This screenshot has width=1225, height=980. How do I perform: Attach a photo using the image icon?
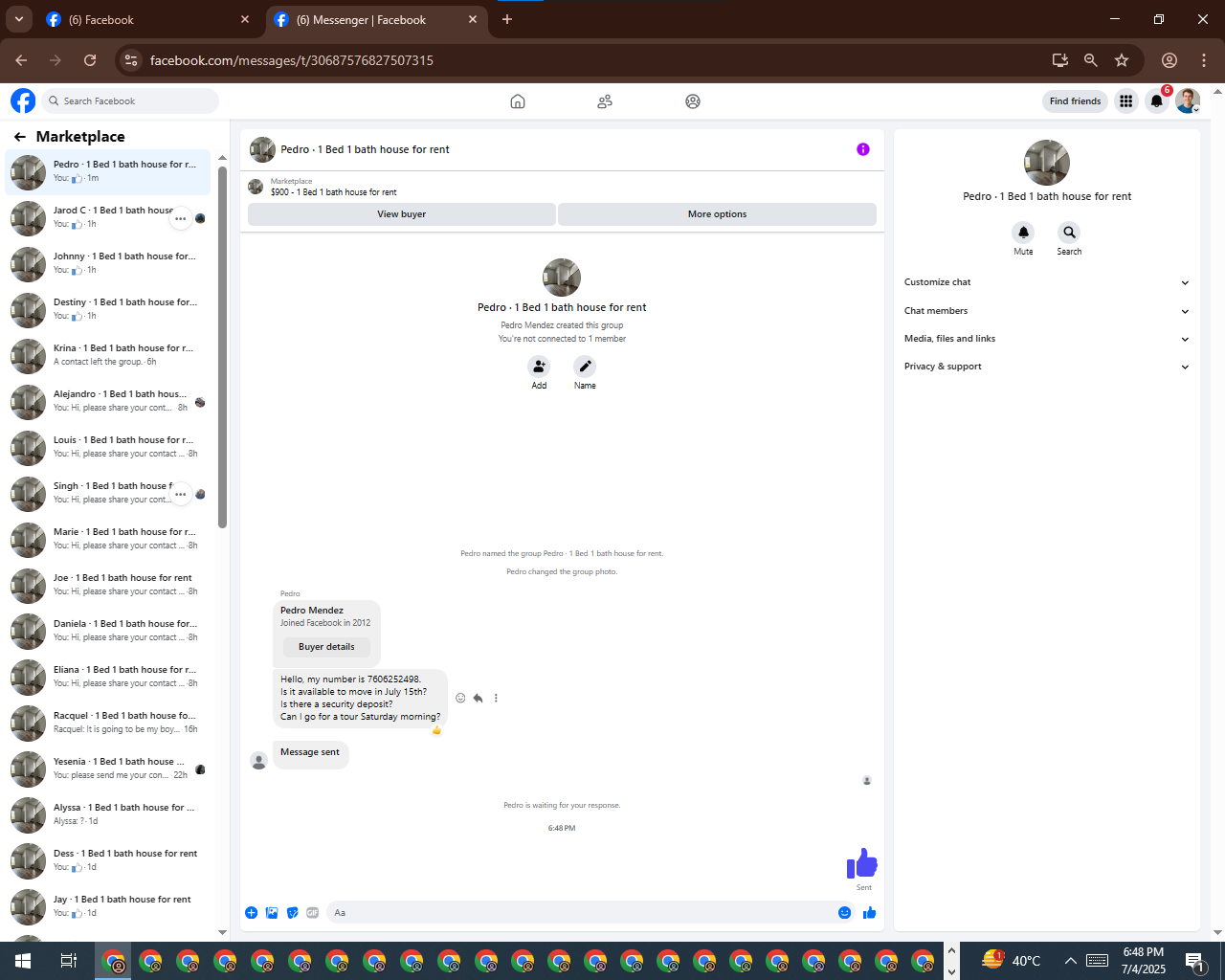[272, 913]
